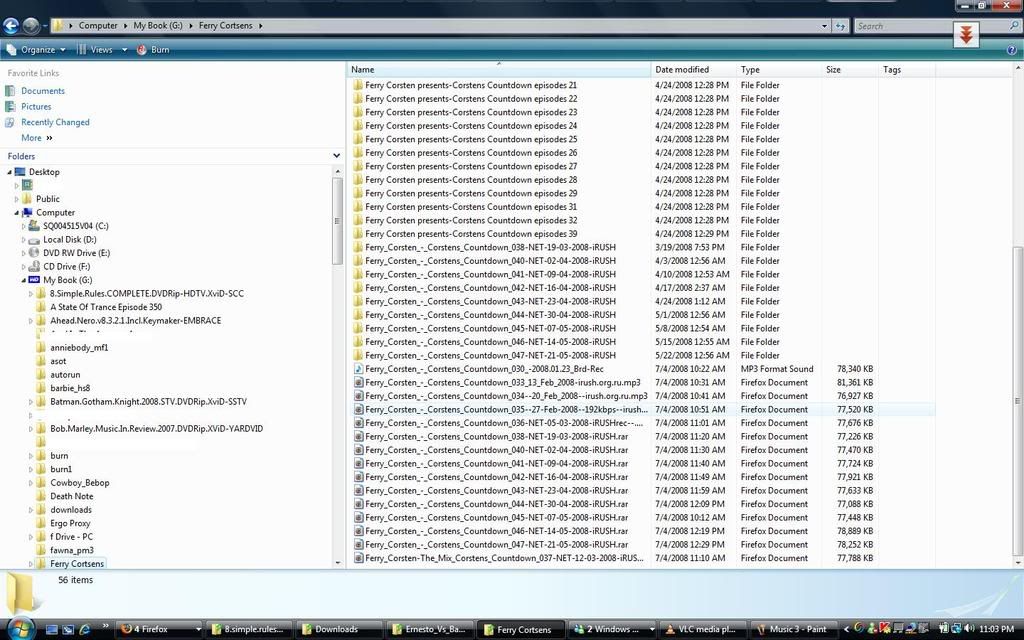Click the folder icon of Corstens Countdown episodes 21
This screenshot has width=1024, height=640.
(358, 85)
